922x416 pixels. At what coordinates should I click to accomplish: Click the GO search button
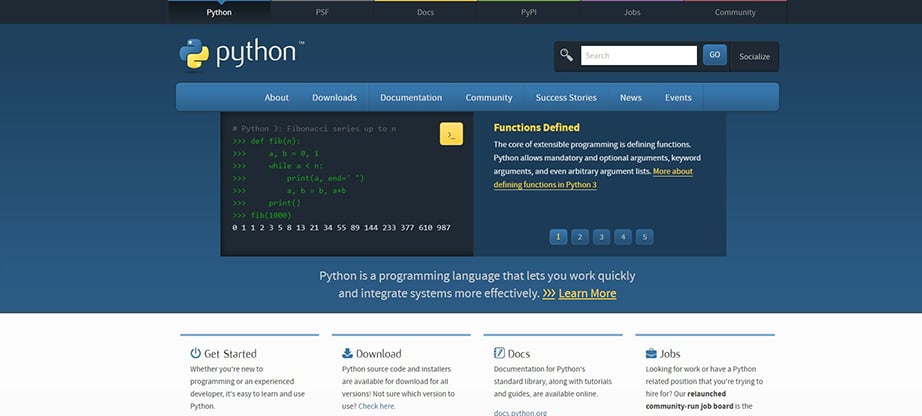pyautogui.click(x=714, y=55)
